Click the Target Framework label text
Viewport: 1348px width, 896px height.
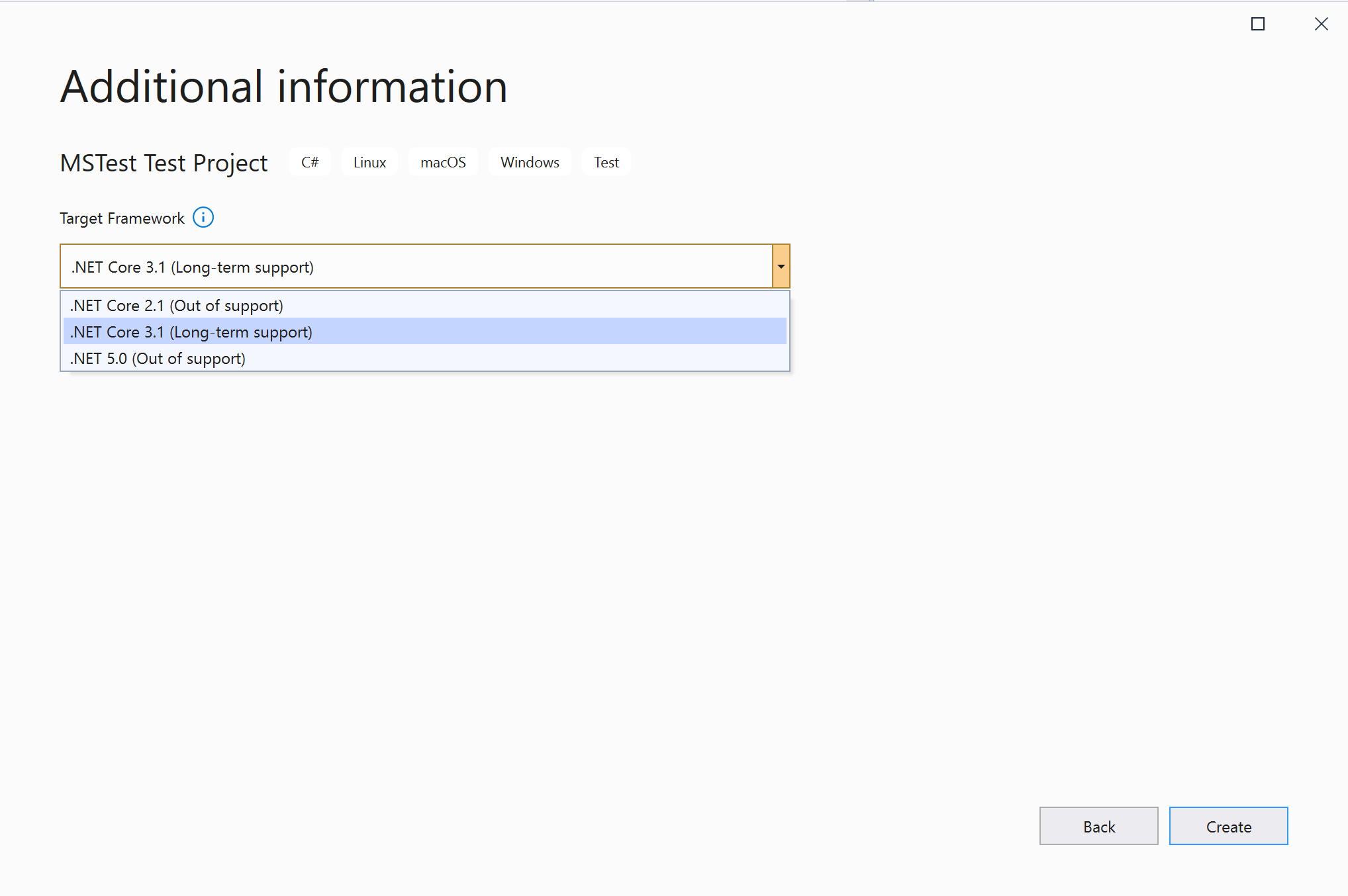pyautogui.click(x=122, y=218)
